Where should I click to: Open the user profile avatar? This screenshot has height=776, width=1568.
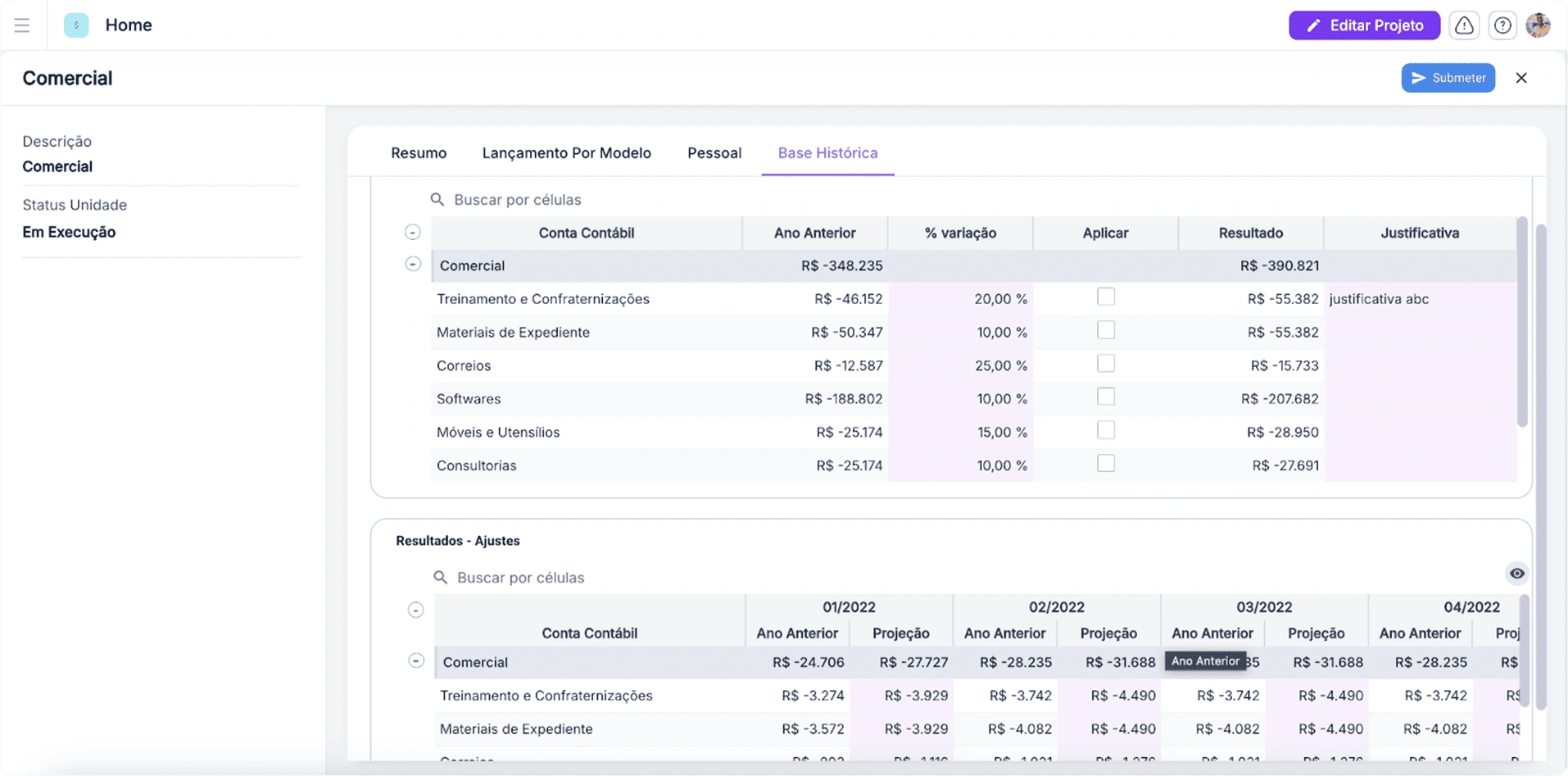pyautogui.click(x=1538, y=25)
